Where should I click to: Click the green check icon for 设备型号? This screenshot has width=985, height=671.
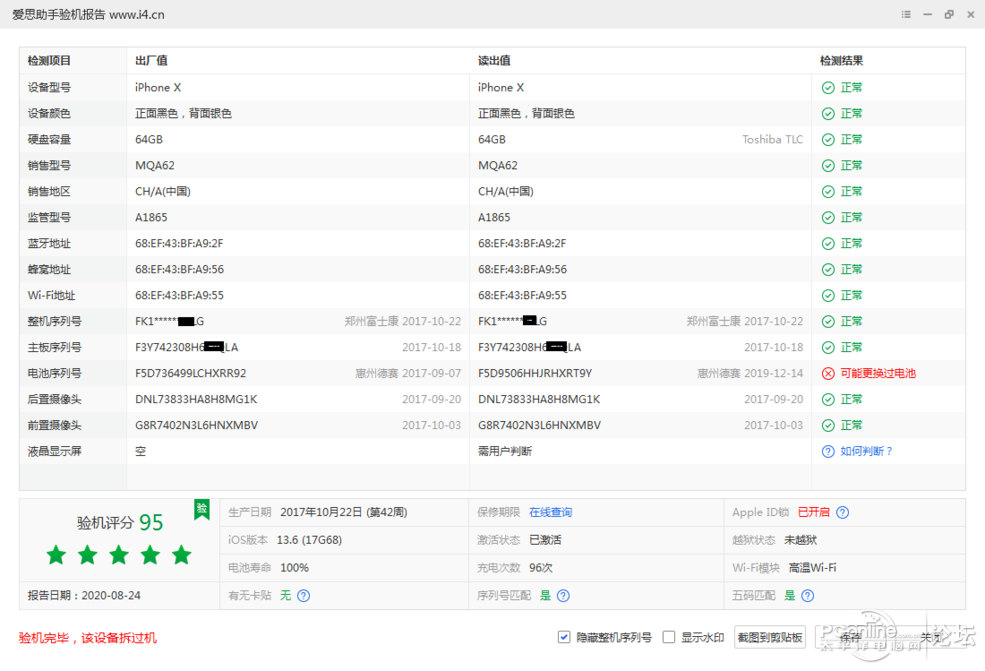pos(828,88)
